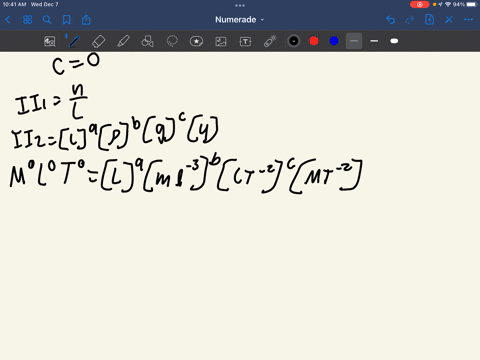The width and height of the screenshot is (480, 360).
Task: Select the medium stroke width
Action: click(x=374, y=41)
